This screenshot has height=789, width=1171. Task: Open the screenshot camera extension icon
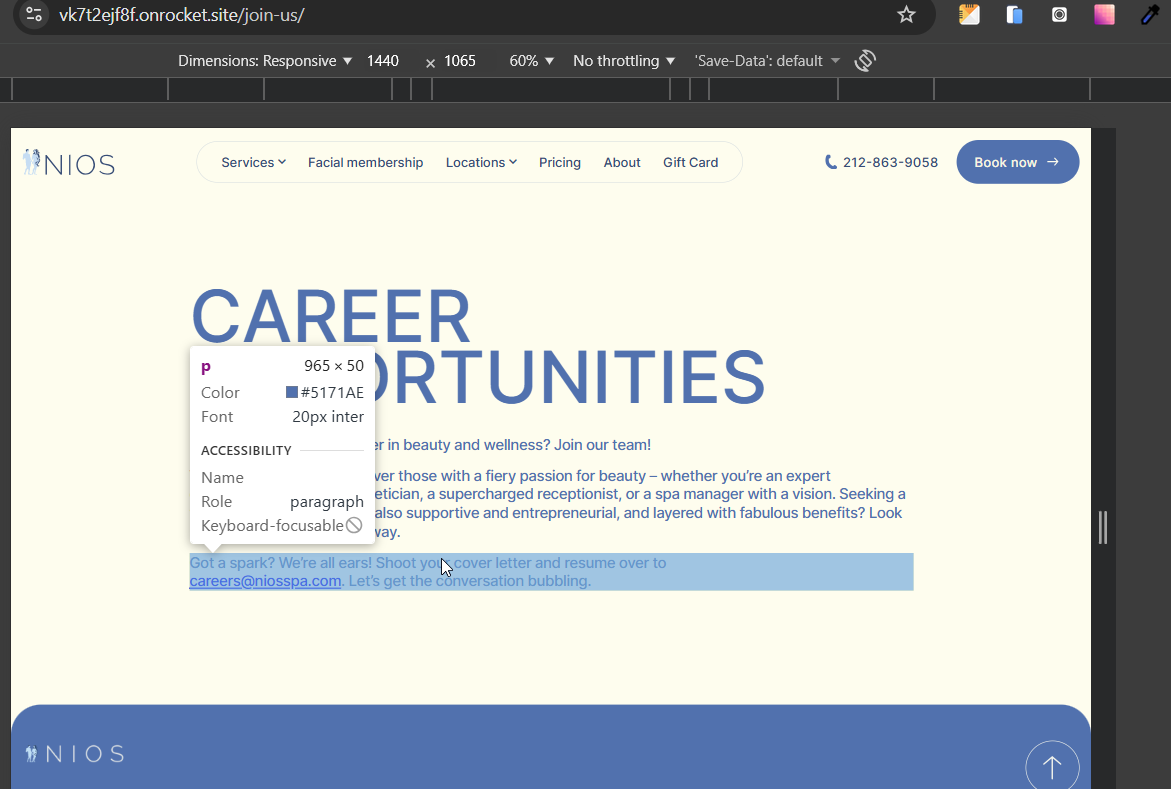point(1059,14)
